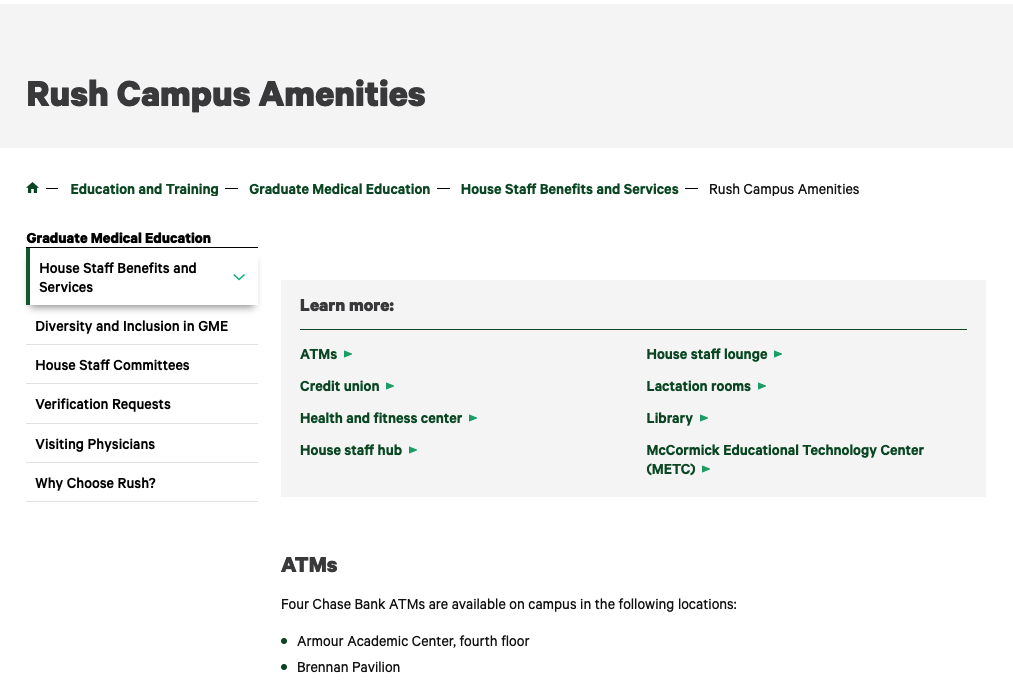Open Why Choose Rush? sidebar item
This screenshot has width=1013, height=680.
(95, 483)
